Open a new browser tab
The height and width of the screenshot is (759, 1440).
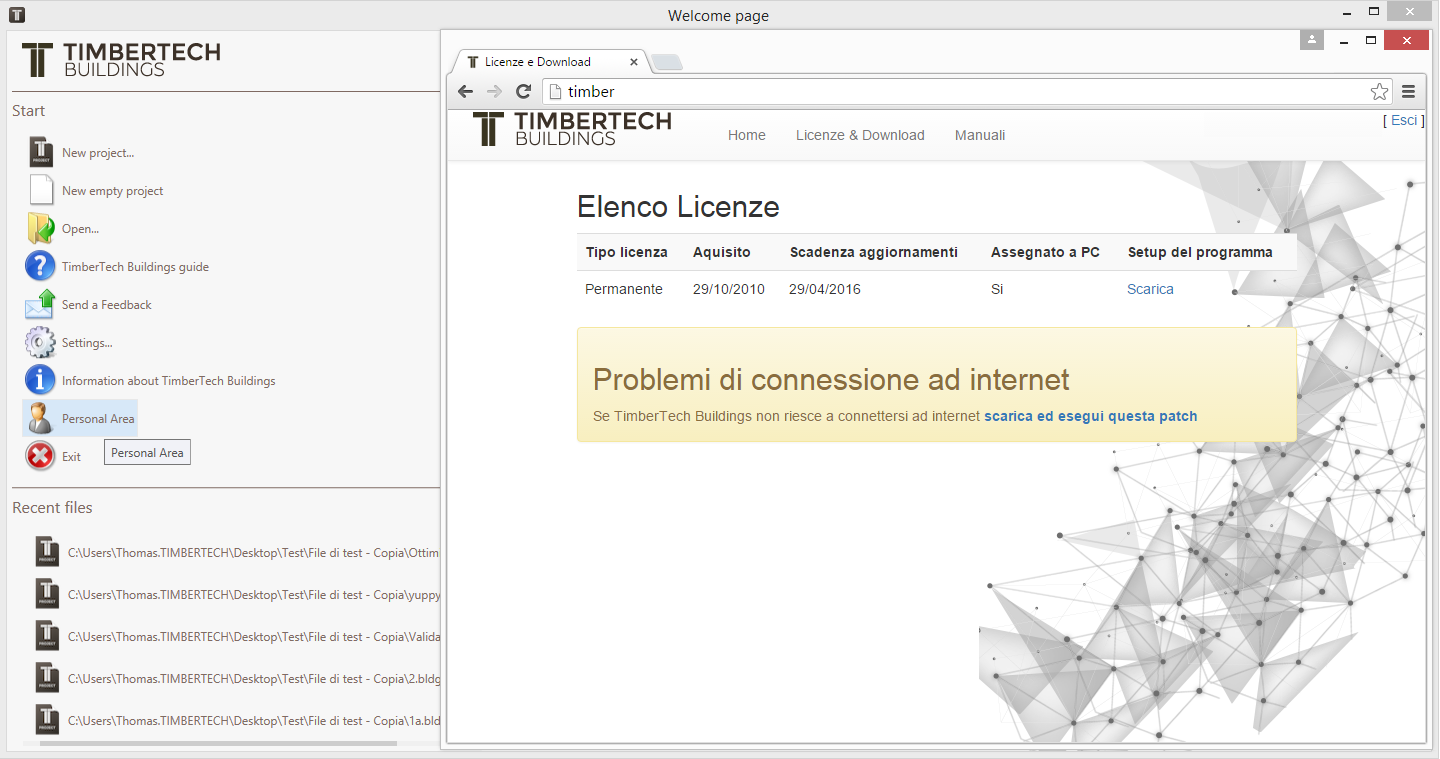(x=667, y=62)
